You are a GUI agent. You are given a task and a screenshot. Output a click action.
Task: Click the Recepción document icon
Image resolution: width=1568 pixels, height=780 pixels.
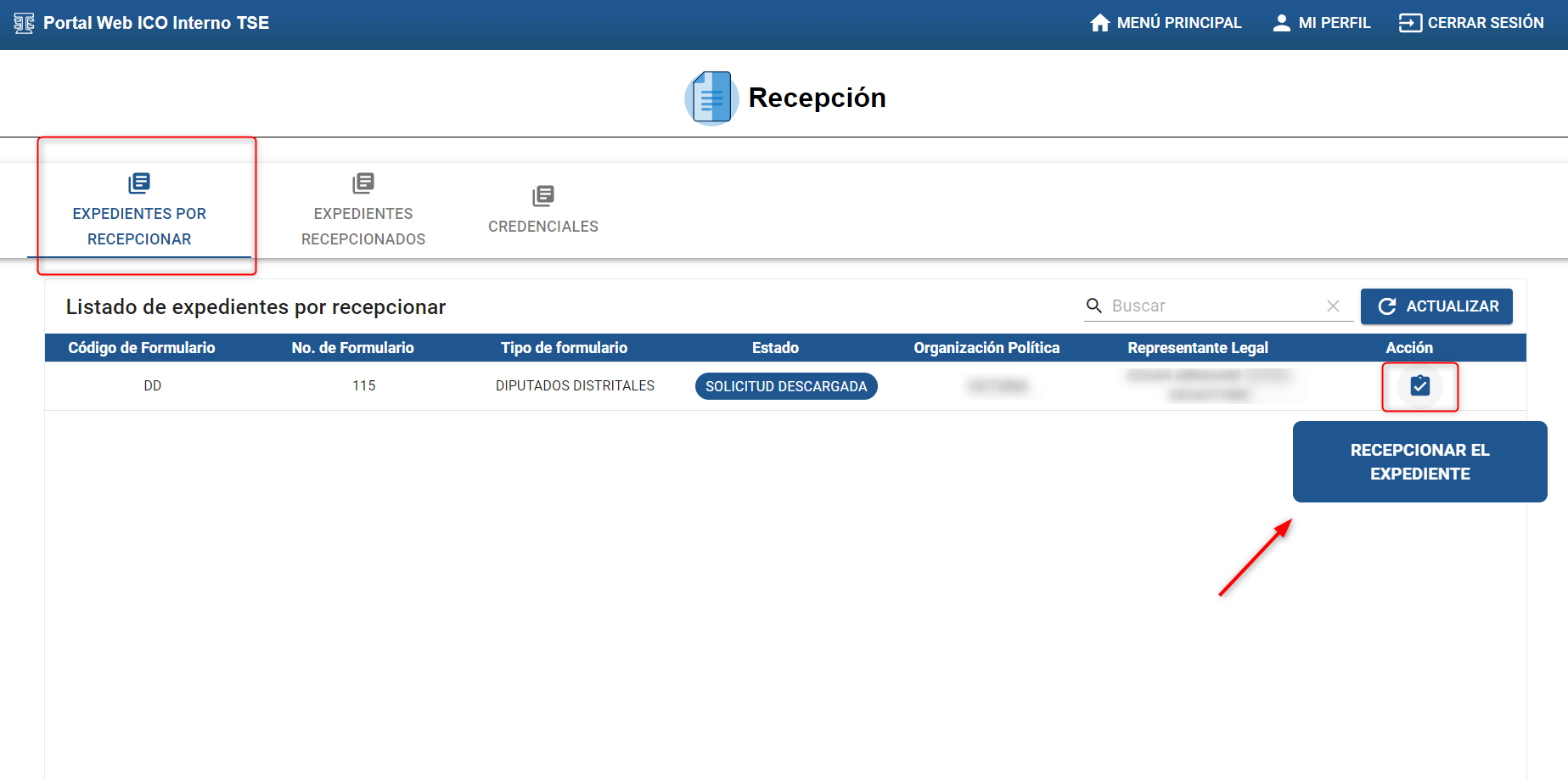(x=711, y=97)
